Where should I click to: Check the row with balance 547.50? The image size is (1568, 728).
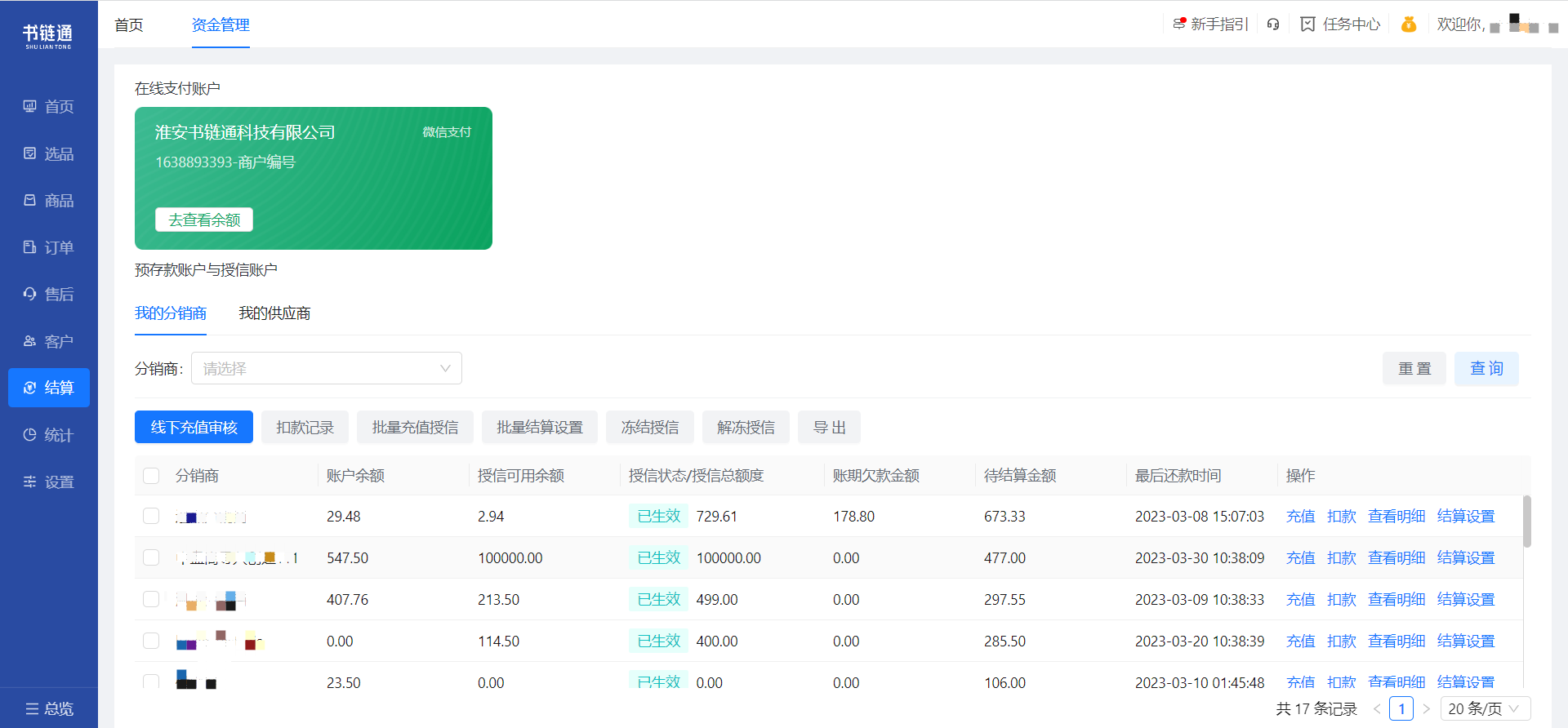151,557
